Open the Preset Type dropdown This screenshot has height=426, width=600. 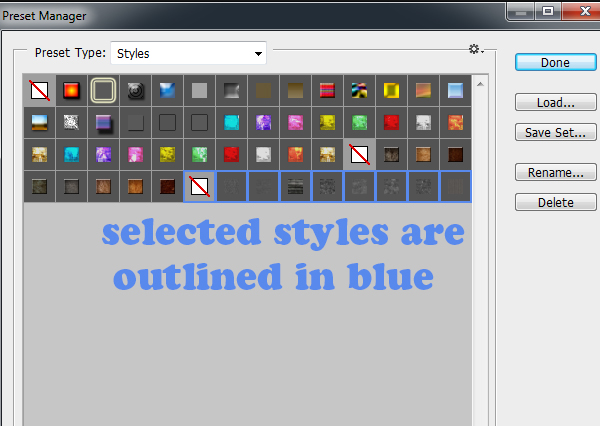click(x=188, y=53)
